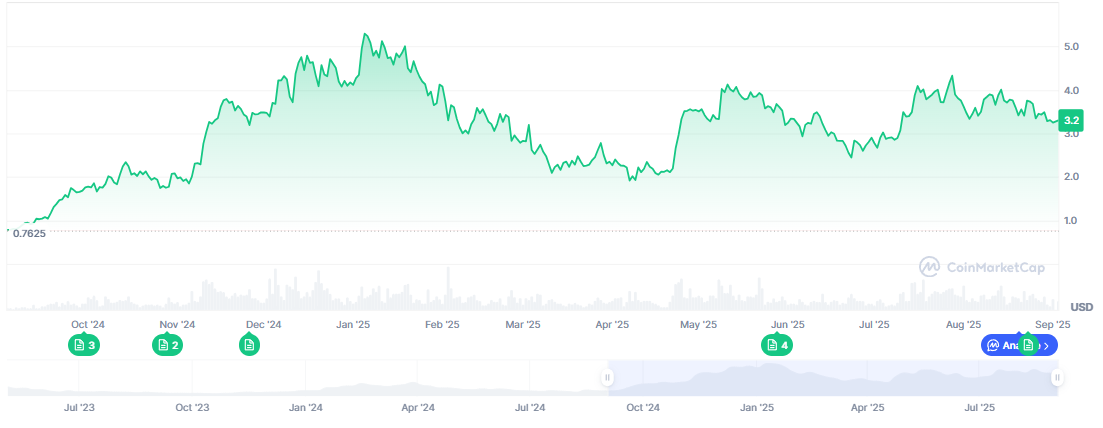This screenshot has width=1103, height=428.
Task: Click the Dec '24 news document marker
Action: click(250, 345)
